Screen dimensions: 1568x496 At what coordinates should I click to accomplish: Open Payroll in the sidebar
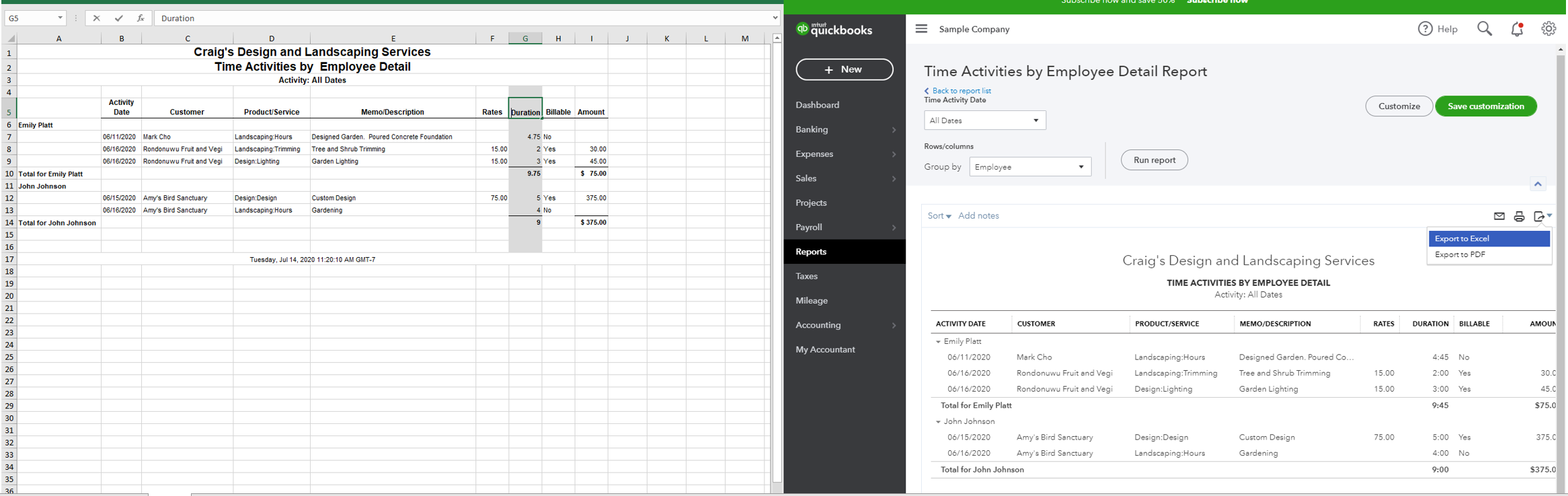(x=809, y=227)
